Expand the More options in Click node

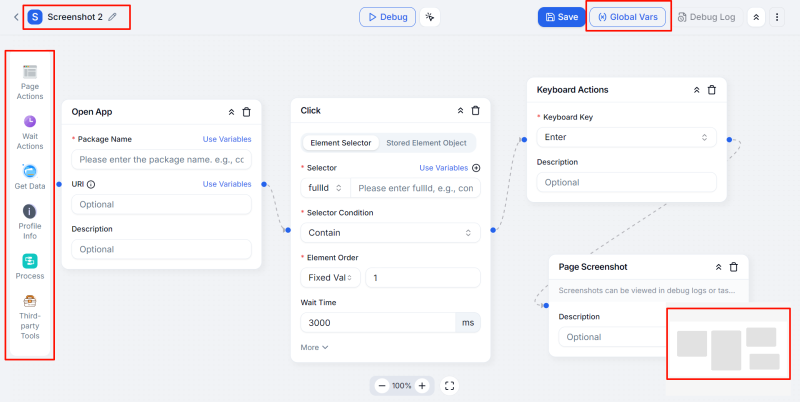pos(314,347)
